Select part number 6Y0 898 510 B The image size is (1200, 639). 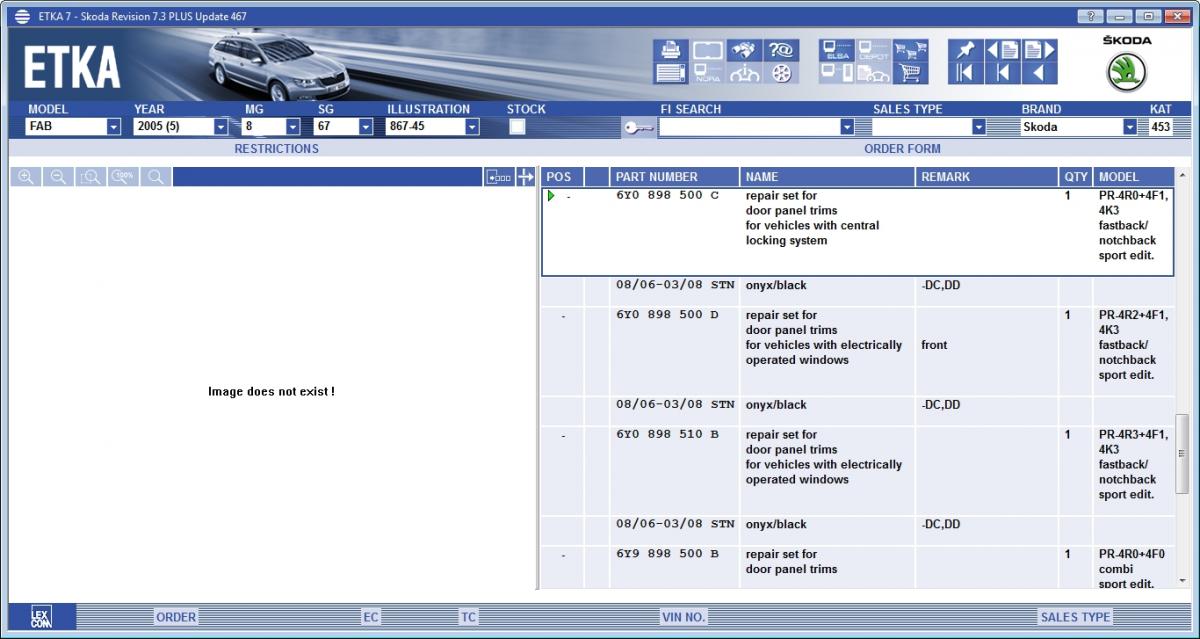click(x=667, y=435)
